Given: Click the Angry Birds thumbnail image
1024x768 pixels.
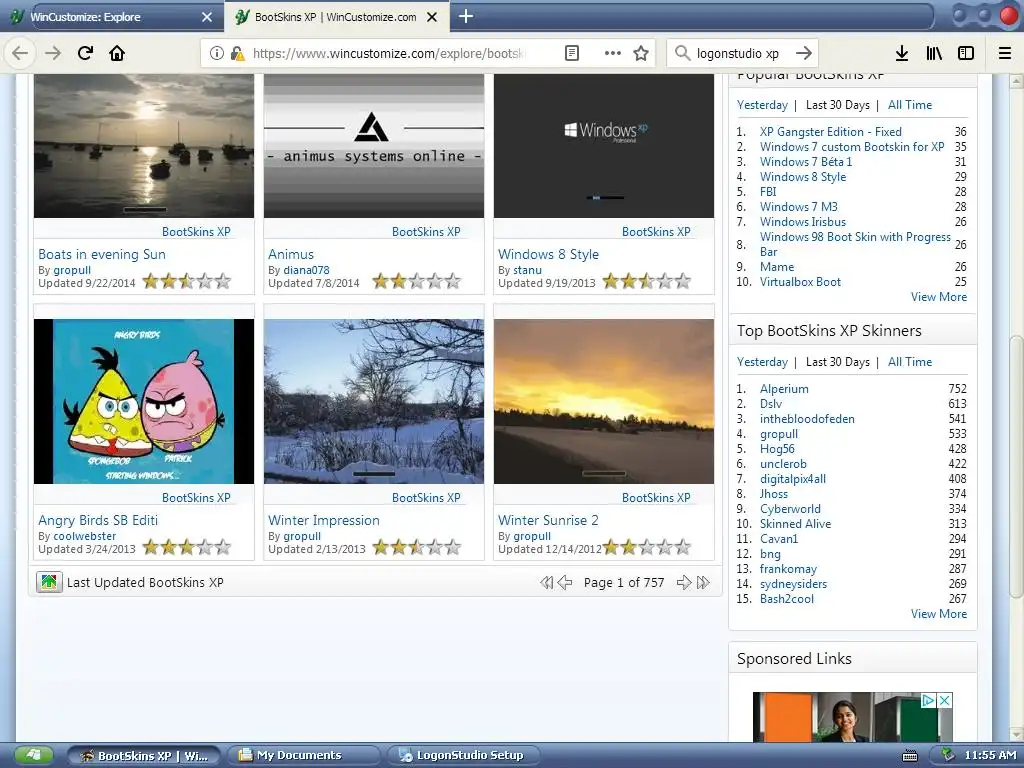Looking at the screenshot, I should click(x=144, y=401).
